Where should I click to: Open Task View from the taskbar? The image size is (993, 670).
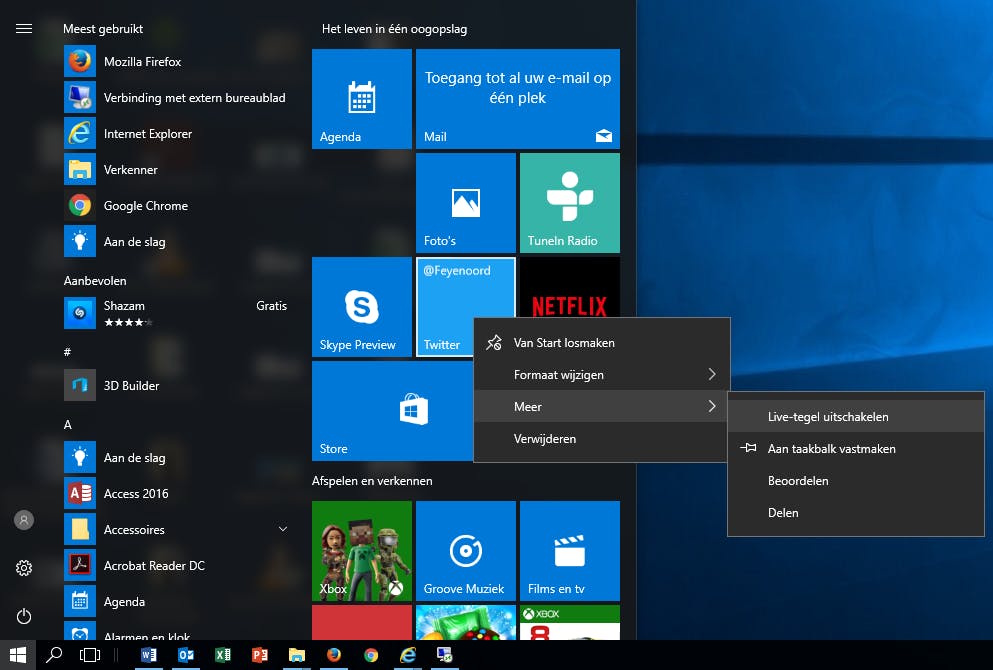[x=89, y=657]
